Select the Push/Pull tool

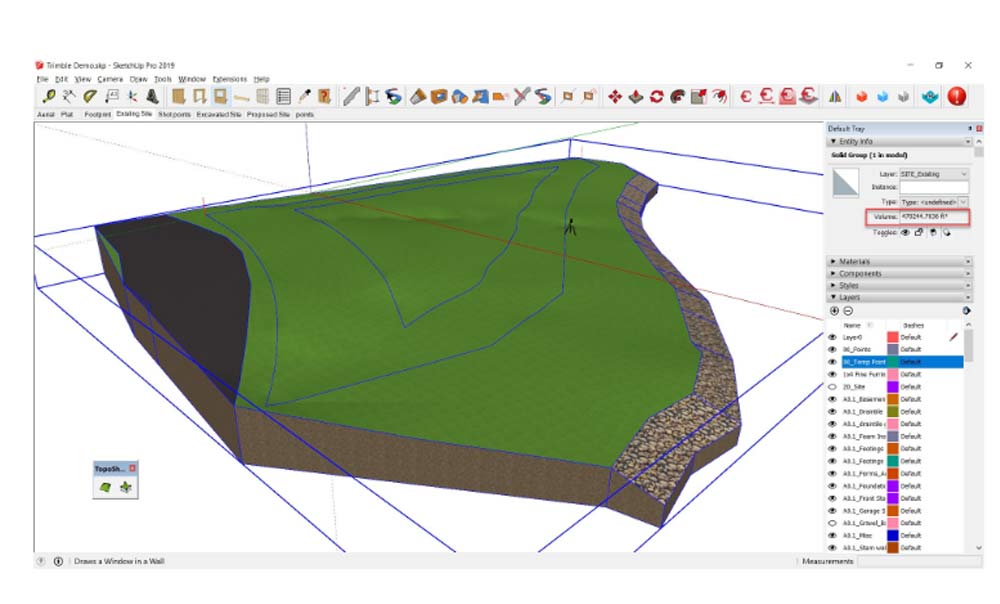[x=636, y=97]
